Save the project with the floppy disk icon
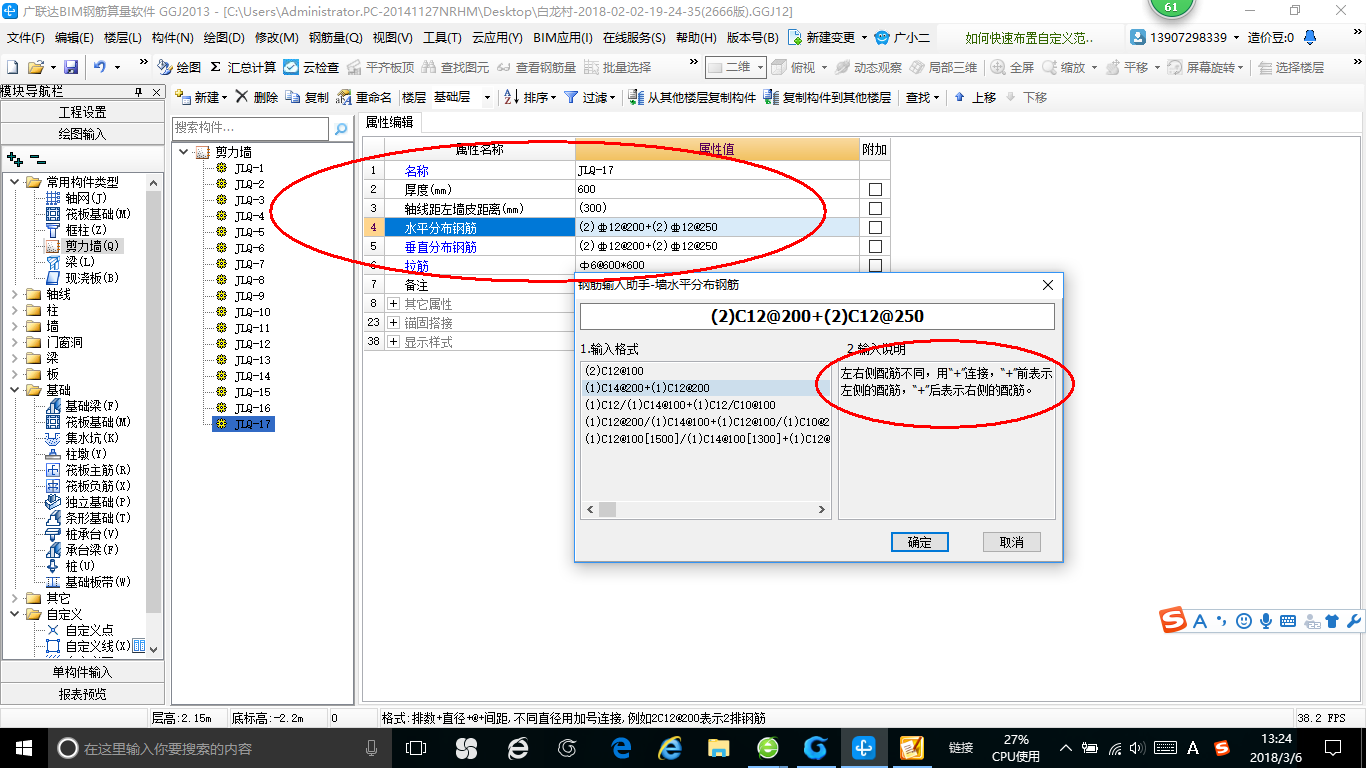Image resolution: width=1366 pixels, height=768 pixels. pos(71,67)
